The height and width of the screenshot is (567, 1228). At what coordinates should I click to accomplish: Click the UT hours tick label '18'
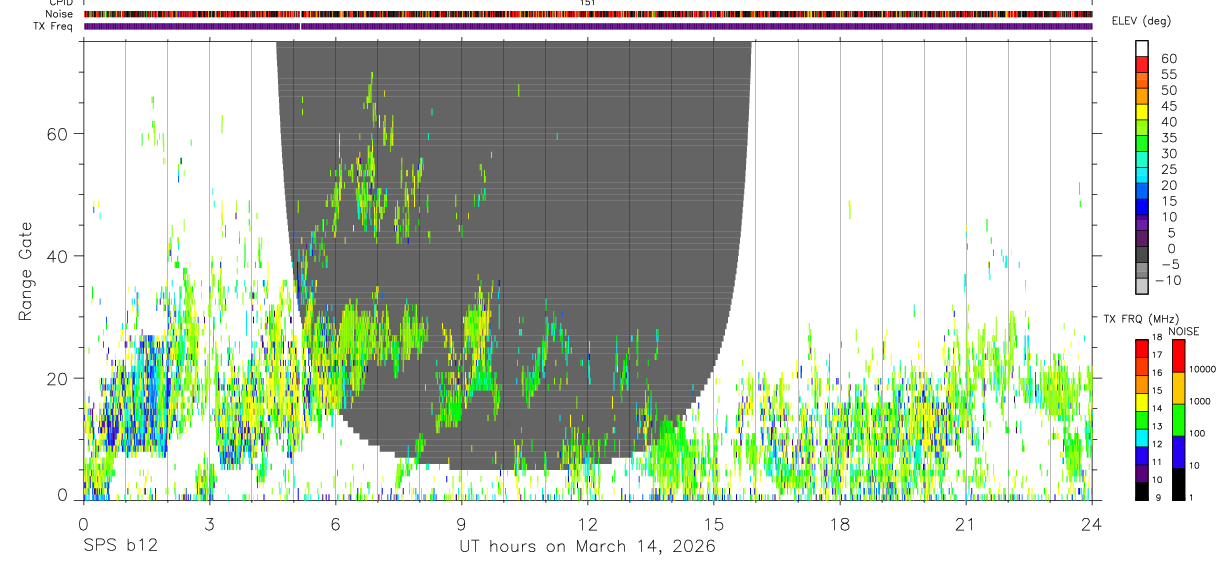point(840,524)
